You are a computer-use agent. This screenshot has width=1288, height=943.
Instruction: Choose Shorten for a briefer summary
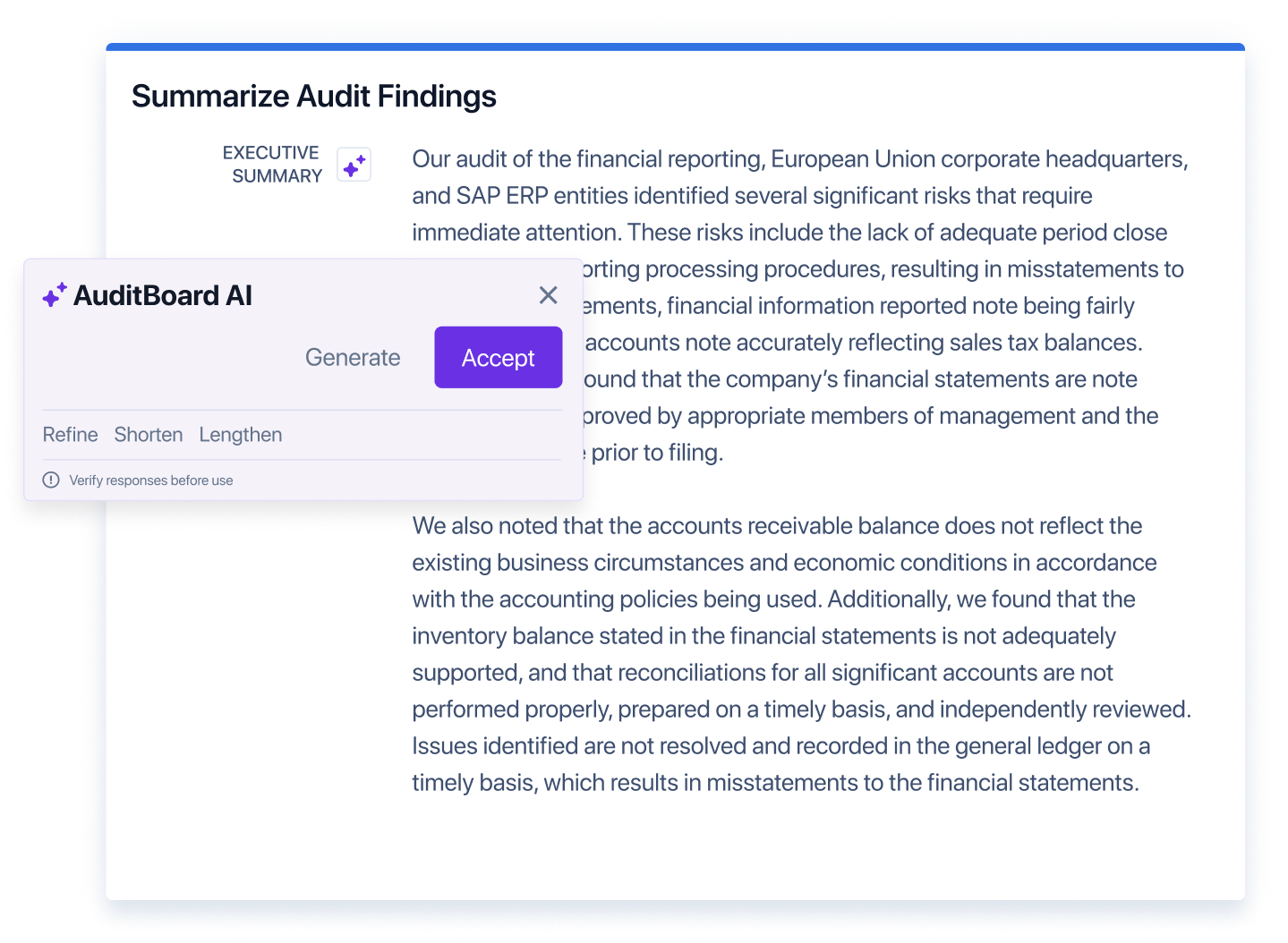click(x=148, y=435)
